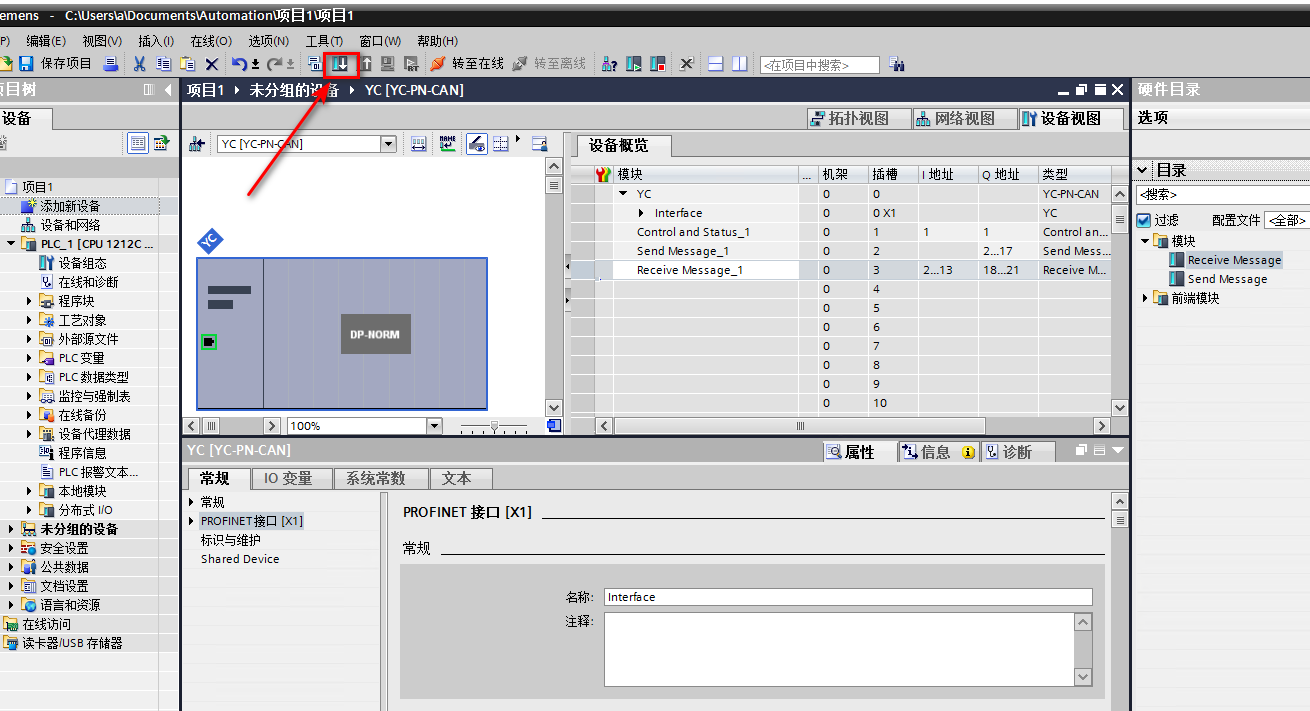Image resolution: width=1310 pixels, height=711 pixels.
Task: Expand the 未分组的设备 tree node
Action: [11, 529]
